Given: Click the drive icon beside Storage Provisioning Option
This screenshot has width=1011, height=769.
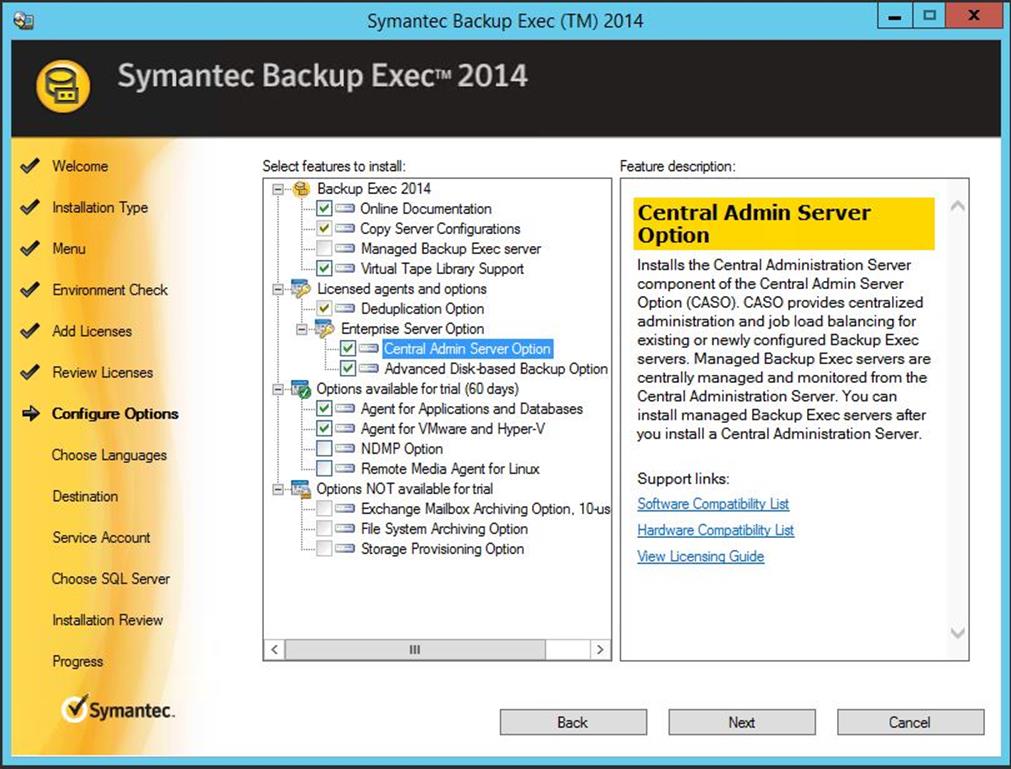Looking at the screenshot, I should click(x=345, y=549).
